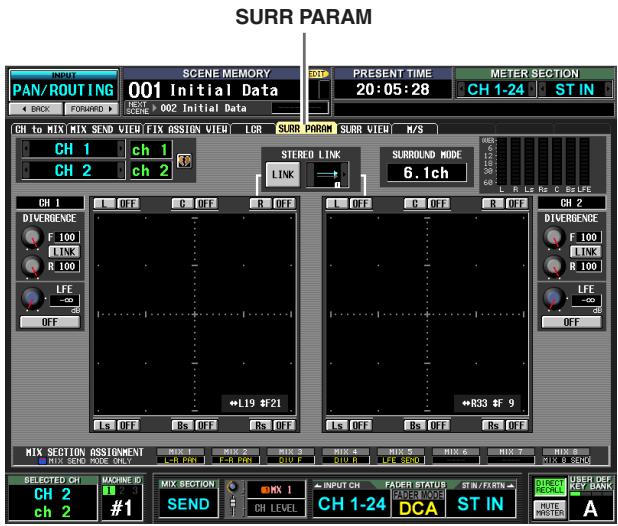
Task: Click left arrow of meter CH 1-24
Action: point(460,89)
